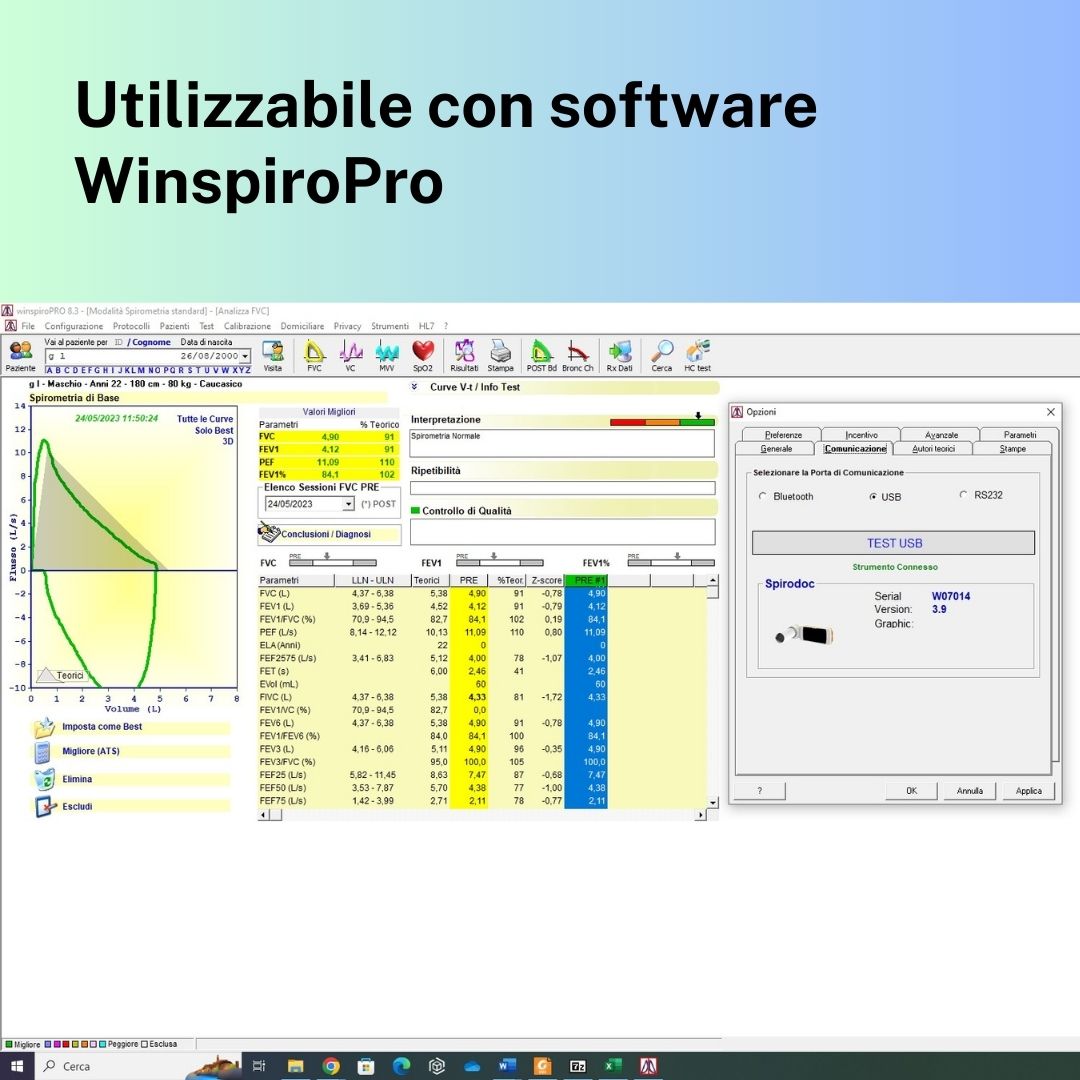Image resolution: width=1080 pixels, height=1080 pixels.
Task: Open the FVC PRE session date dropdown
Action: 349,504
